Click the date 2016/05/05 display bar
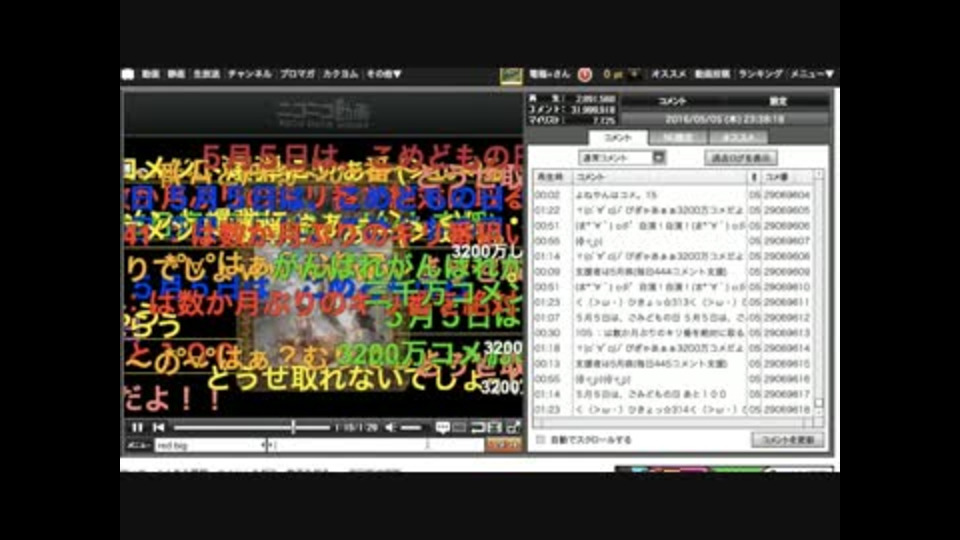The width and height of the screenshot is (960, 540). [725, 119]
